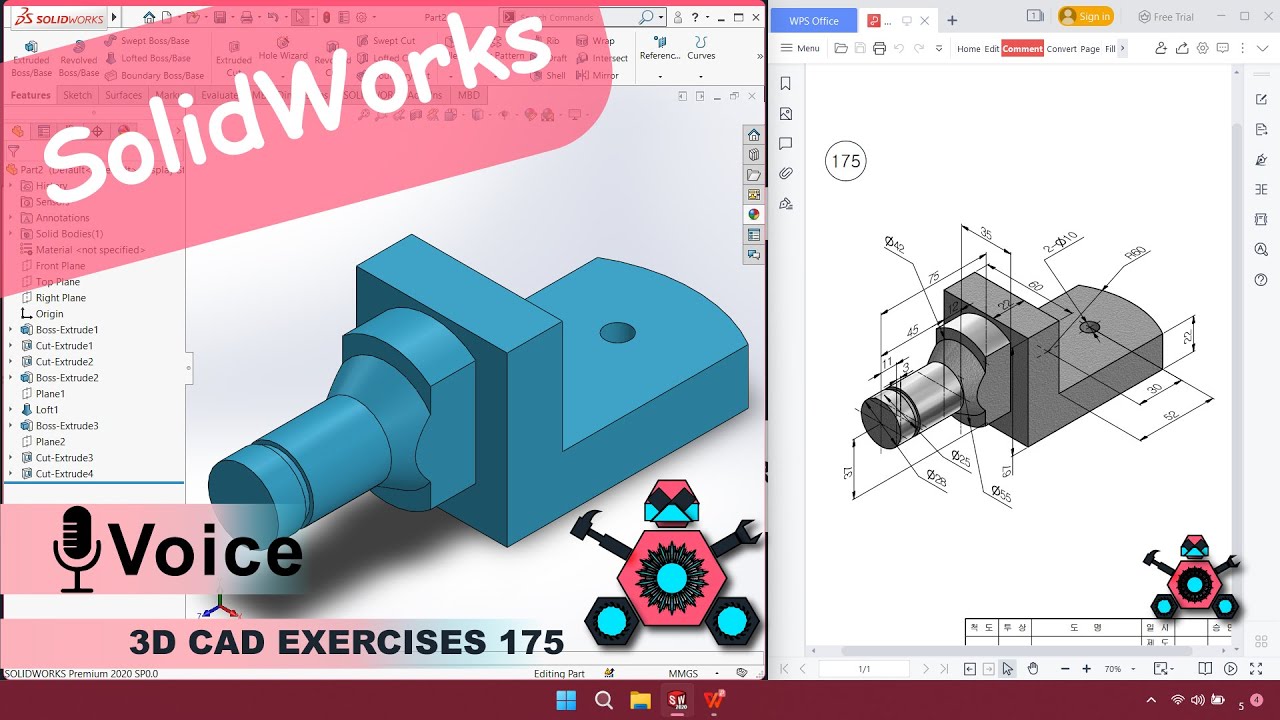
Task: Click the WPS print icon
Action: 879,48
